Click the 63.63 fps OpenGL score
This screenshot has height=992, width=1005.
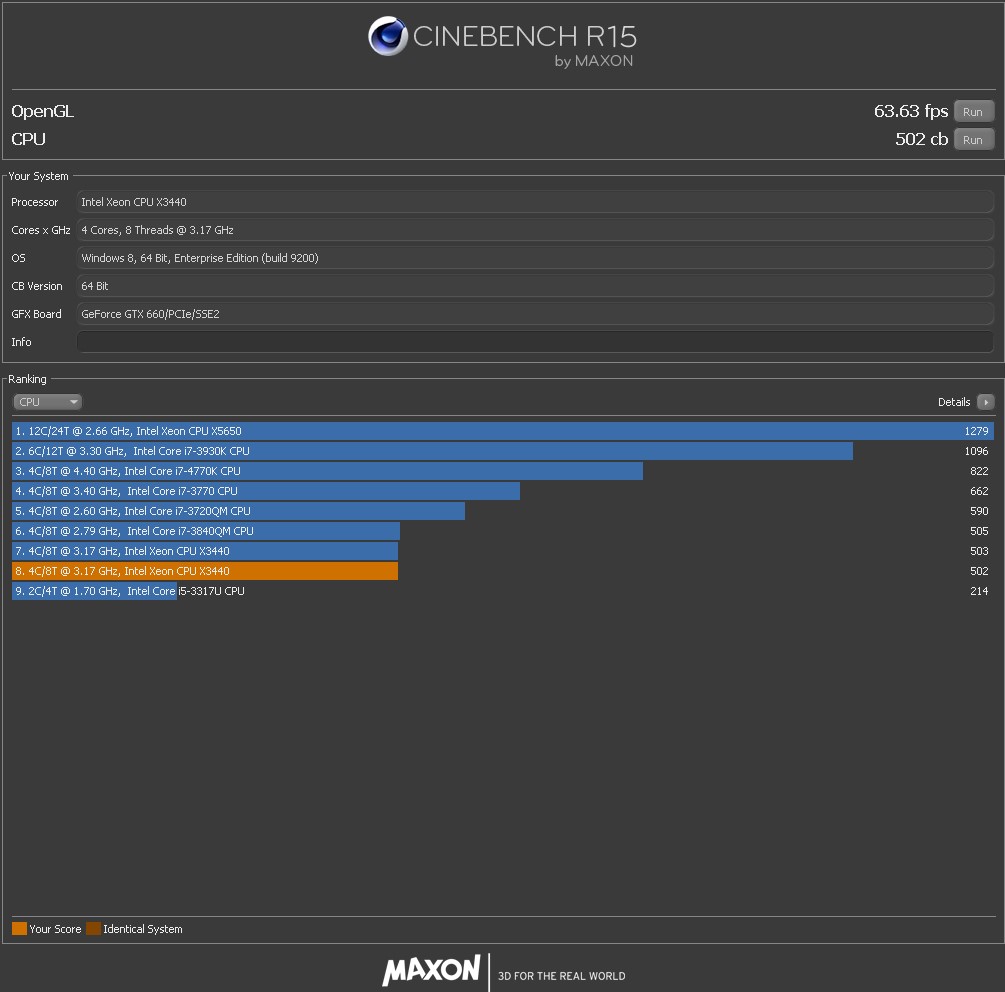[911, 112]
